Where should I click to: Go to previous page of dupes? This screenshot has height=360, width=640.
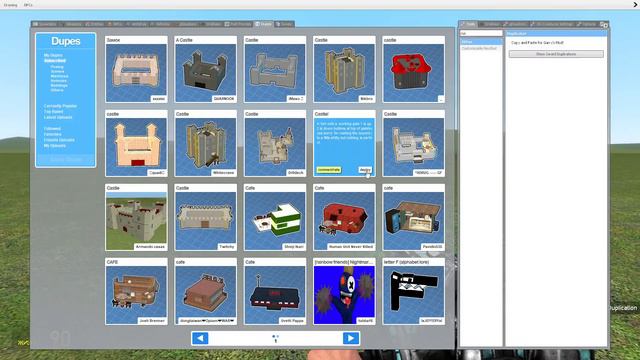[x=200, y=338]
